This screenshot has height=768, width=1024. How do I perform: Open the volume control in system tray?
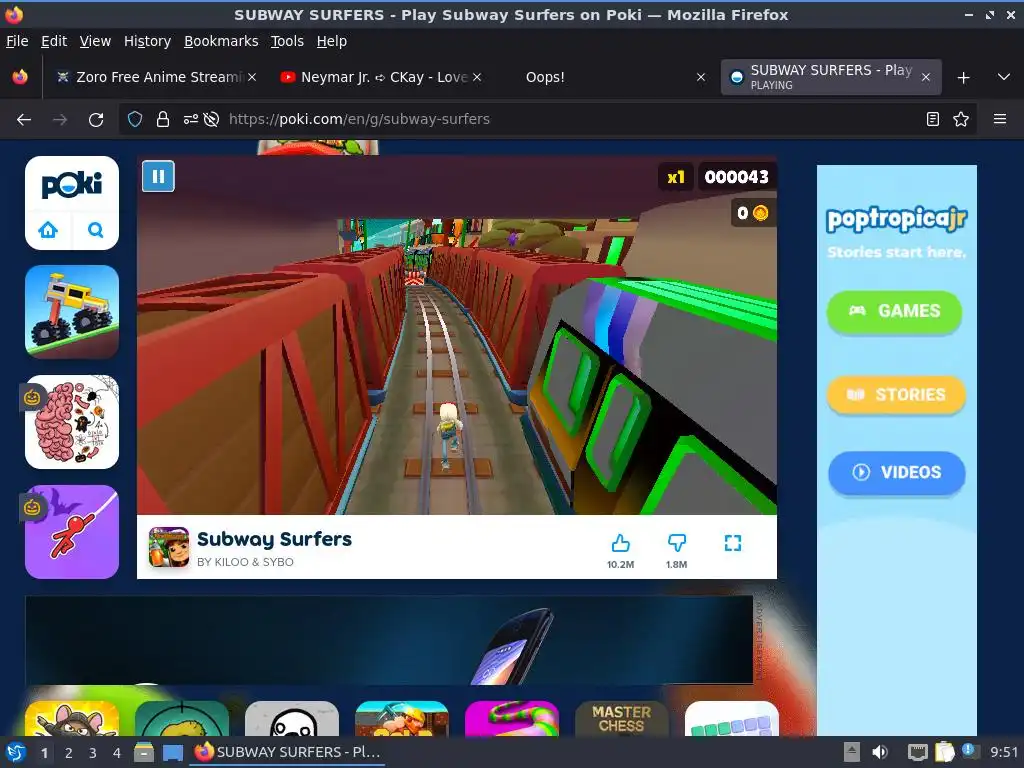[880, 752]
